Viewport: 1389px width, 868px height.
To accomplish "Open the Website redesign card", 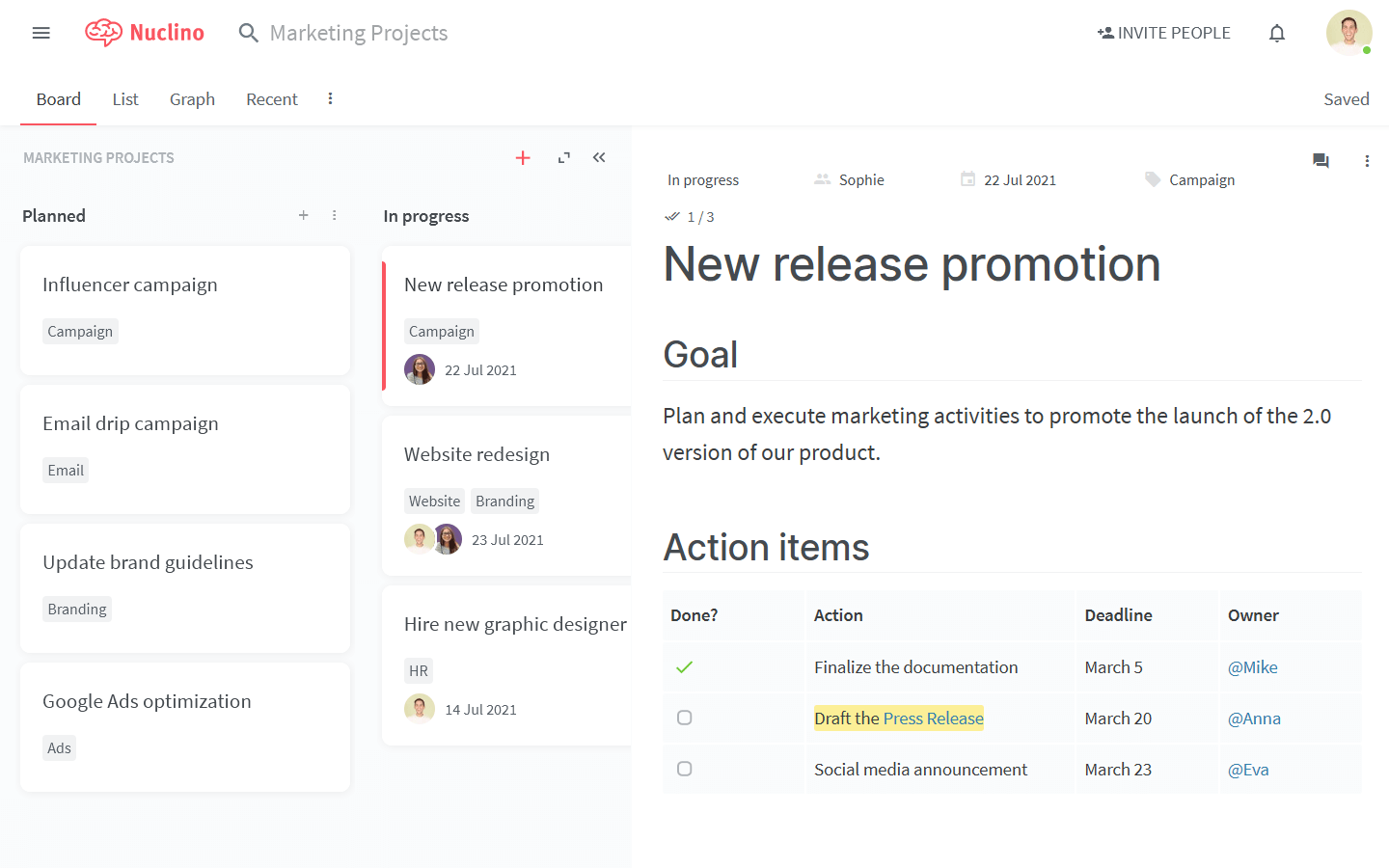I will coord(506,496).
